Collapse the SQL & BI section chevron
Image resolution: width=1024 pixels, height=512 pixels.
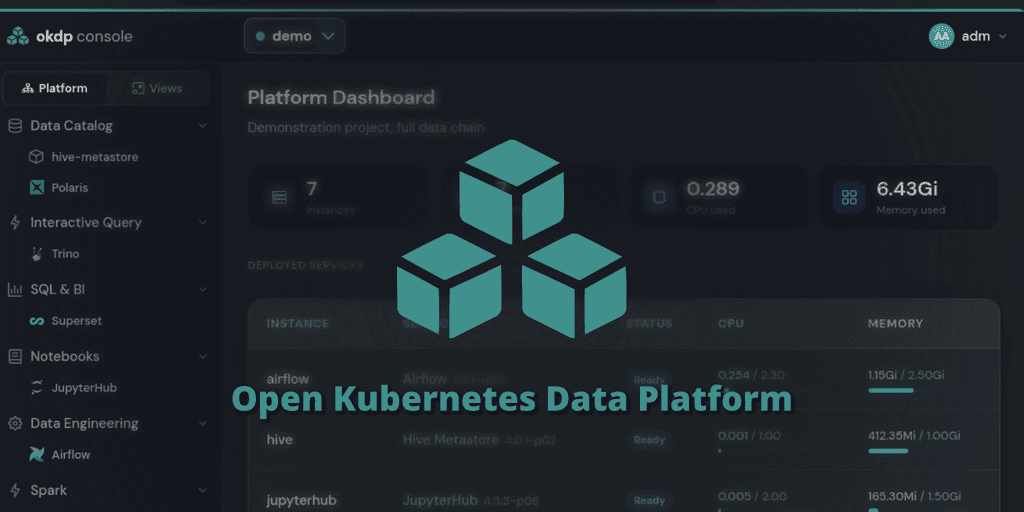(202, 289)
